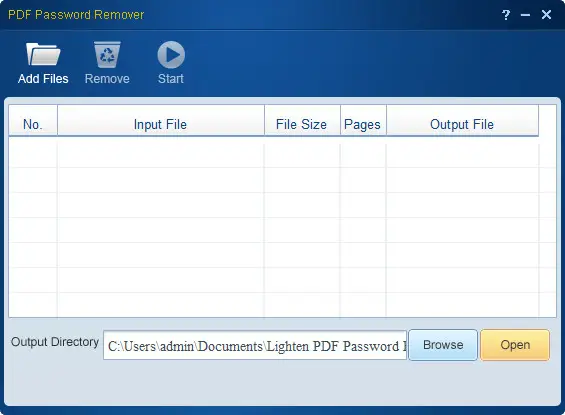This screenshot has height=415, width=565.
Task: Click the Output Directory label
Action: pos(55,342)
